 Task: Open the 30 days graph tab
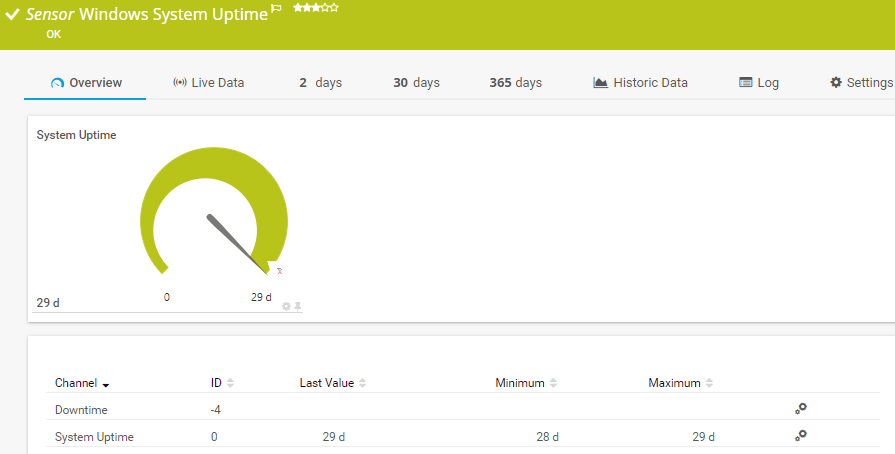click(416, 83)
